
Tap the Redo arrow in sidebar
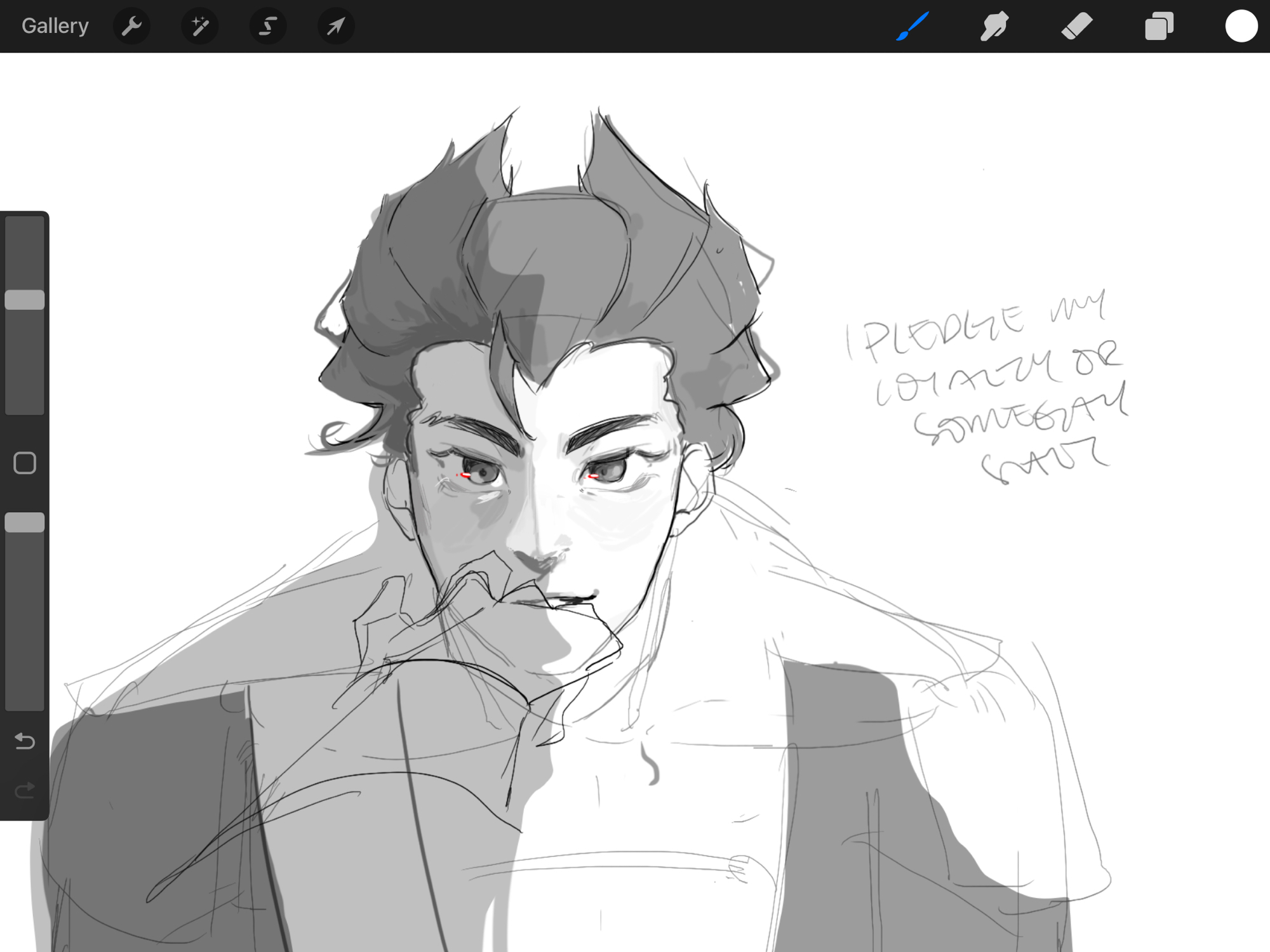point(25,790)
